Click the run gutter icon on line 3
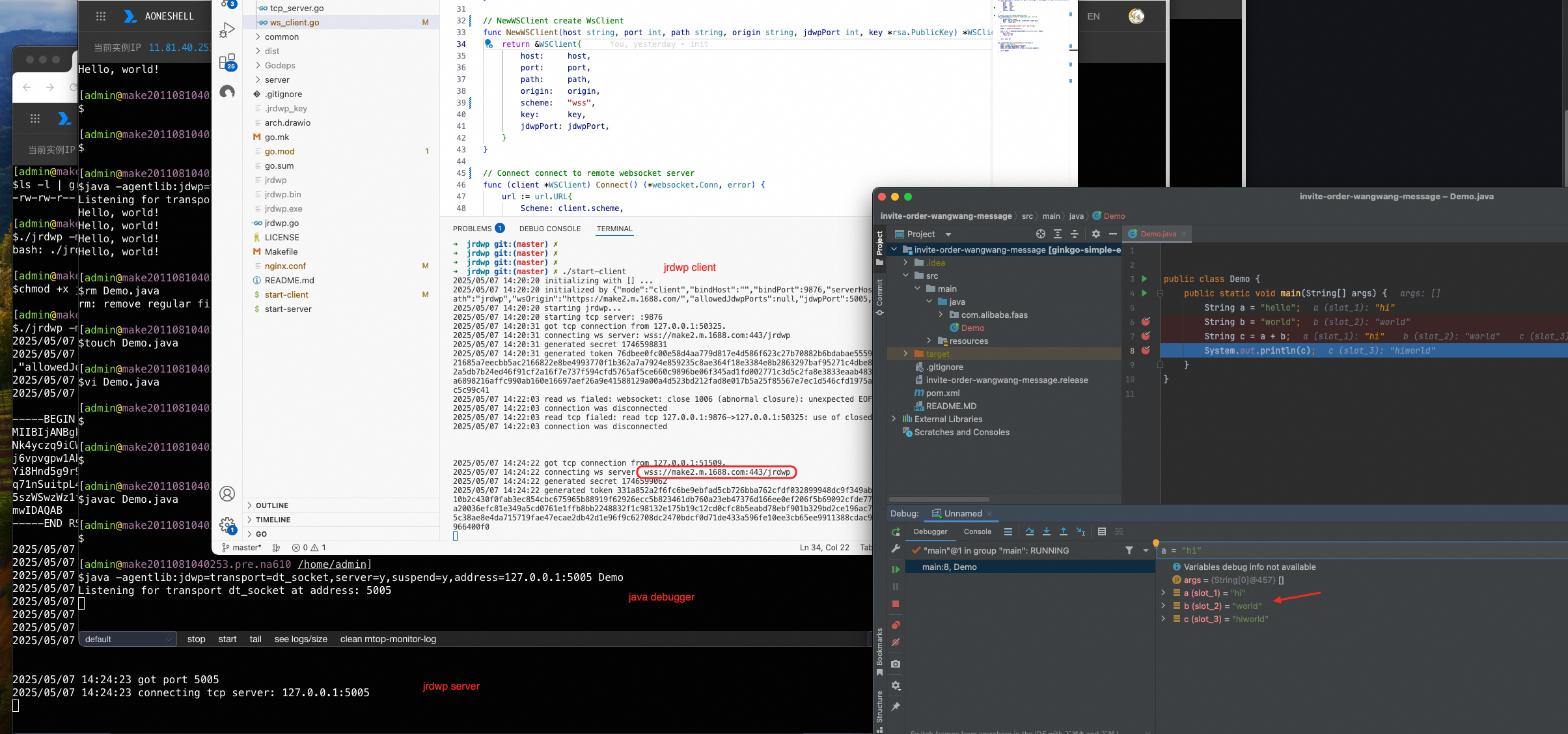 [x=1144, y=279]
